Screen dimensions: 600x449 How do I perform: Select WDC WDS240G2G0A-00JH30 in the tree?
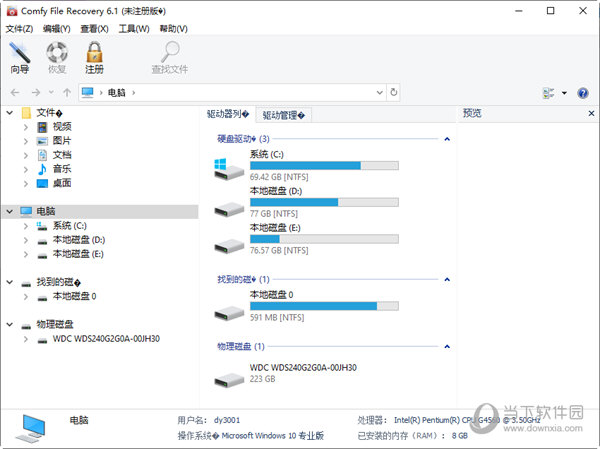pos(106,339)
